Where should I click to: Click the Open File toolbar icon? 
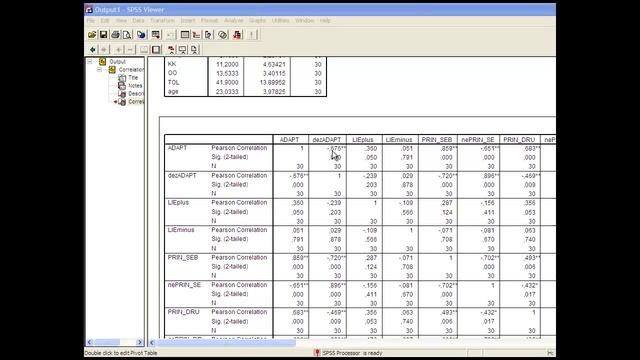click(92, 35)
